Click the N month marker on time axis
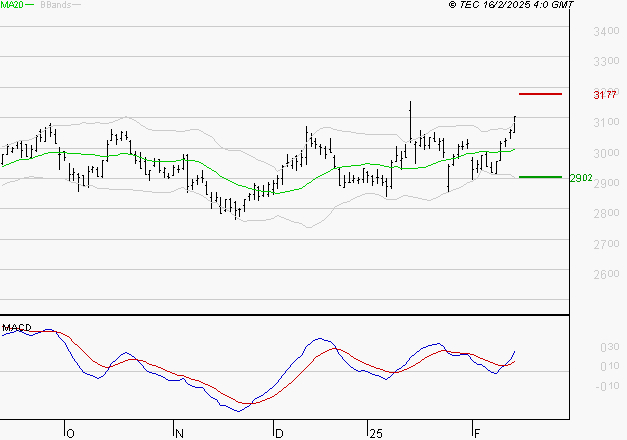The height and width of the screenshot is (440, 627). point(179,434)
